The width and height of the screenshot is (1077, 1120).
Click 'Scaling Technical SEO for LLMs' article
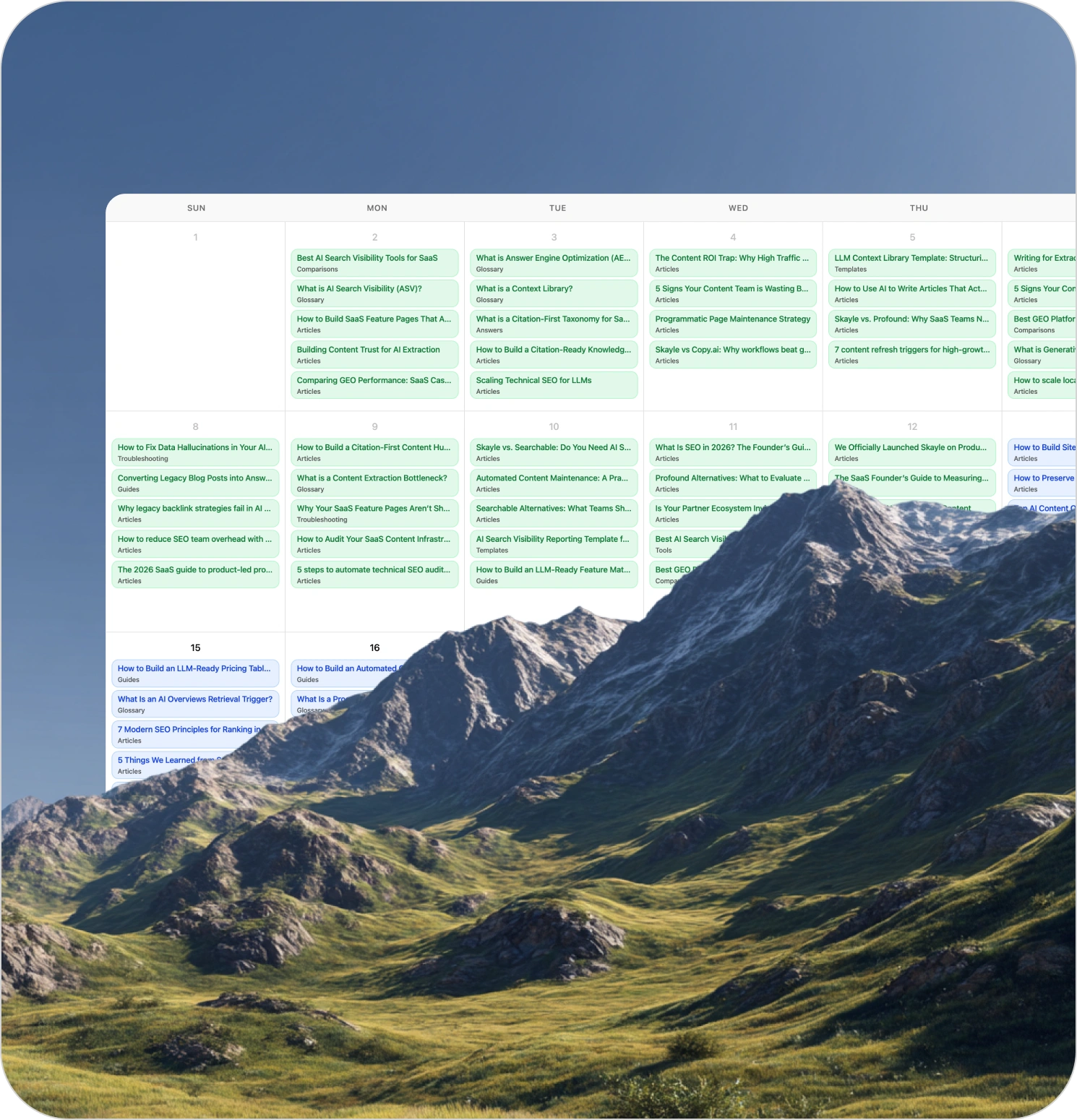(x=553, y=385)
